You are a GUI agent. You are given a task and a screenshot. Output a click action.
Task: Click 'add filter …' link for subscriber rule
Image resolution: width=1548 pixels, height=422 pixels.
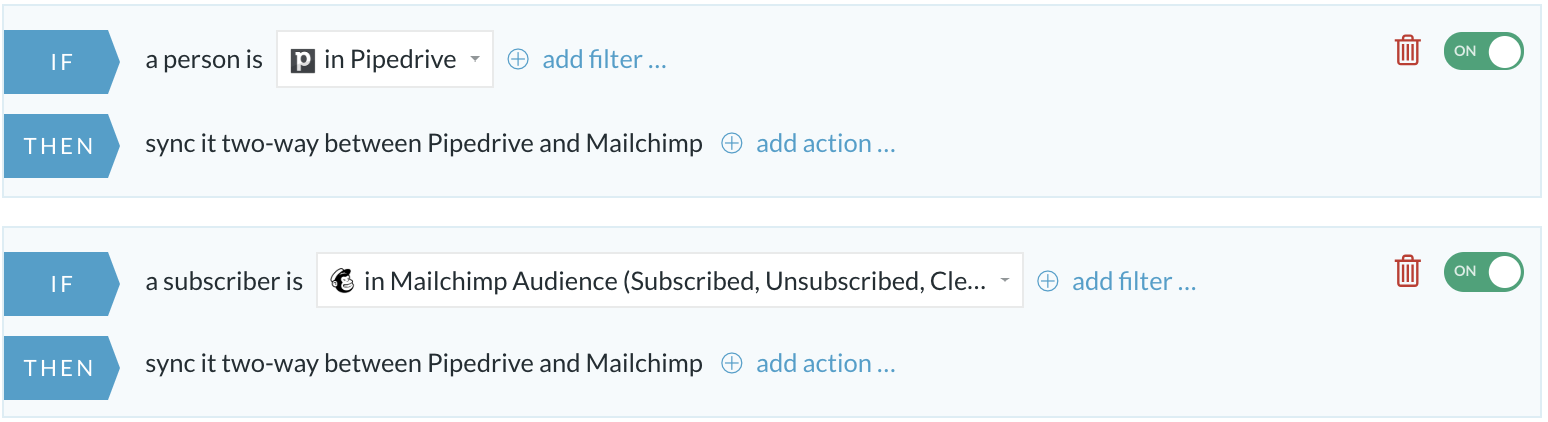(x=1134, y=282)
